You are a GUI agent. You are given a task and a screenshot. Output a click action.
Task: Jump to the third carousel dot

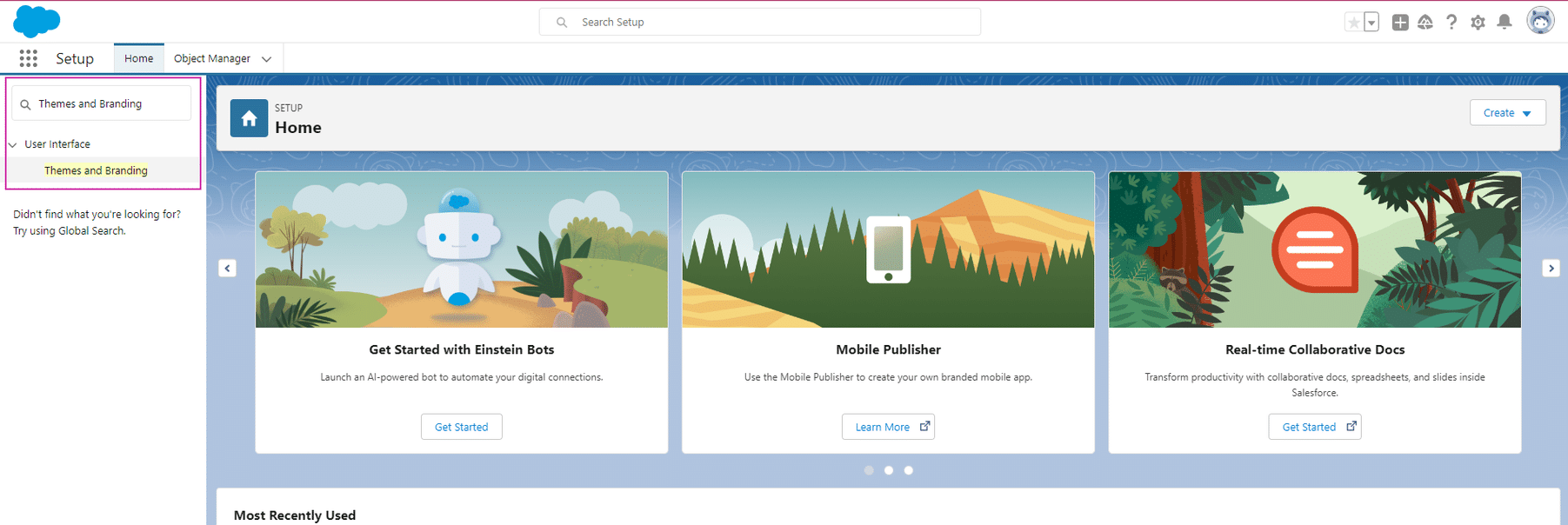(909, 470)
